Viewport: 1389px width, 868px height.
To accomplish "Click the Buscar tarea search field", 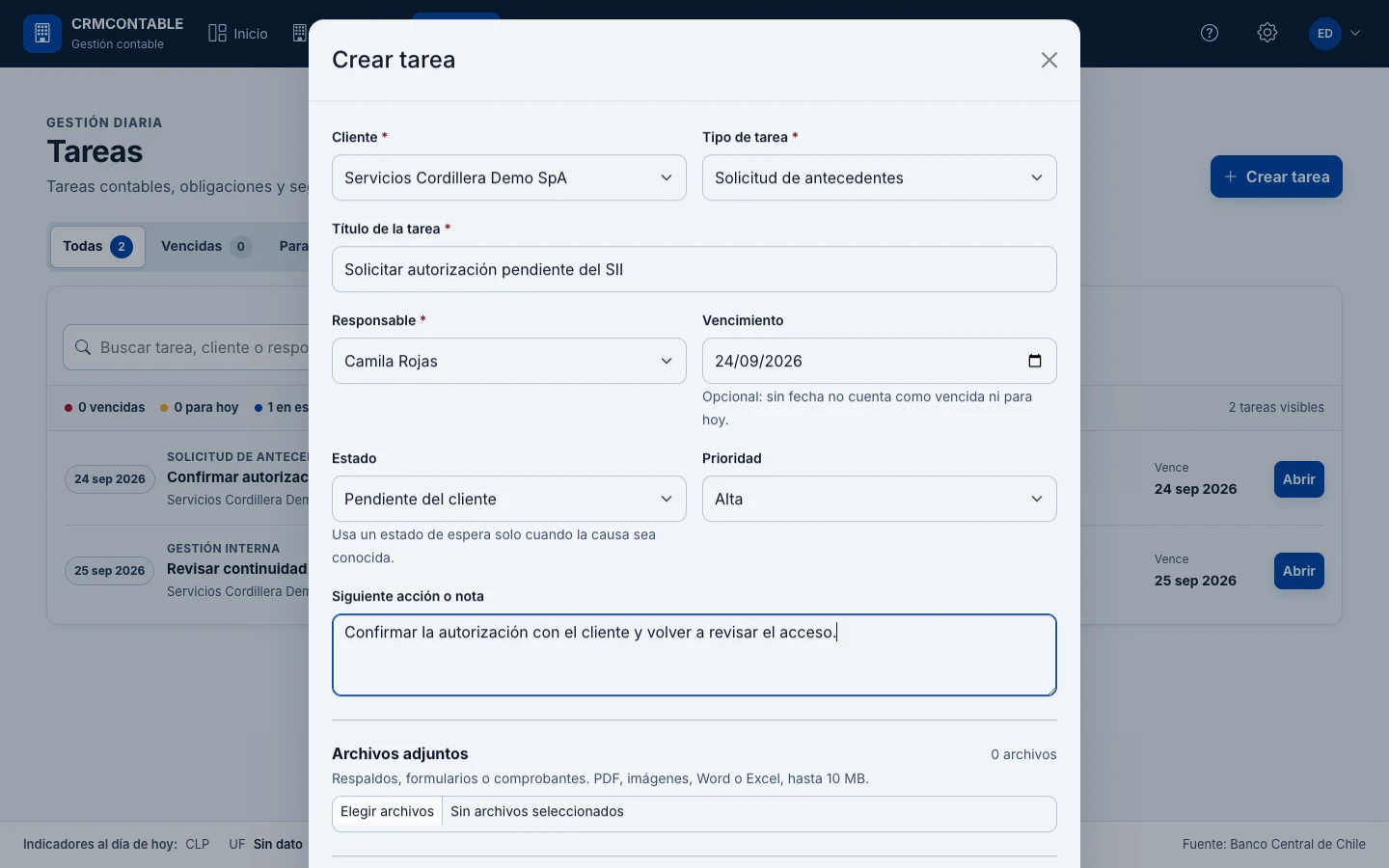I will pos(186,347).
